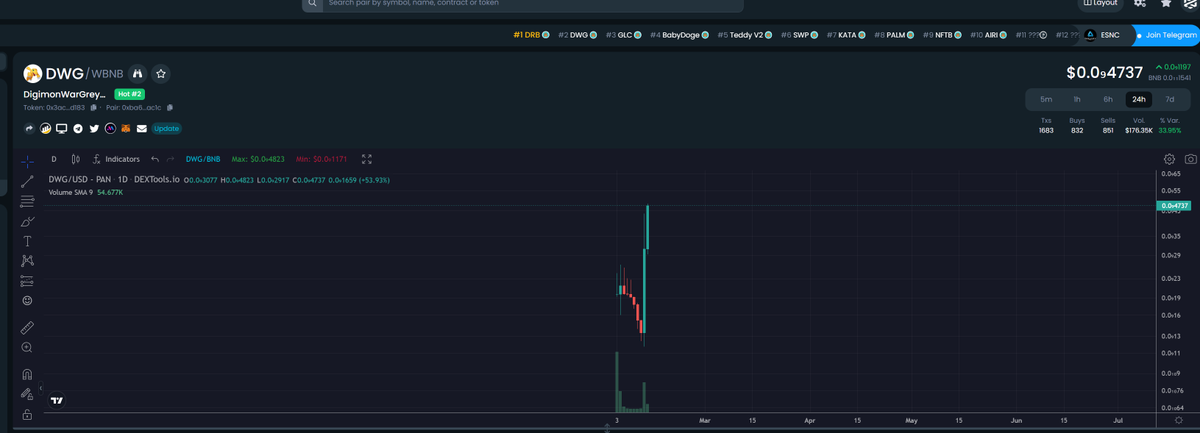The height and width of the screenshot is (433, 1200).
Task: Click the binoculars icon next to DWG/WBNB
Action: point(138,74)
